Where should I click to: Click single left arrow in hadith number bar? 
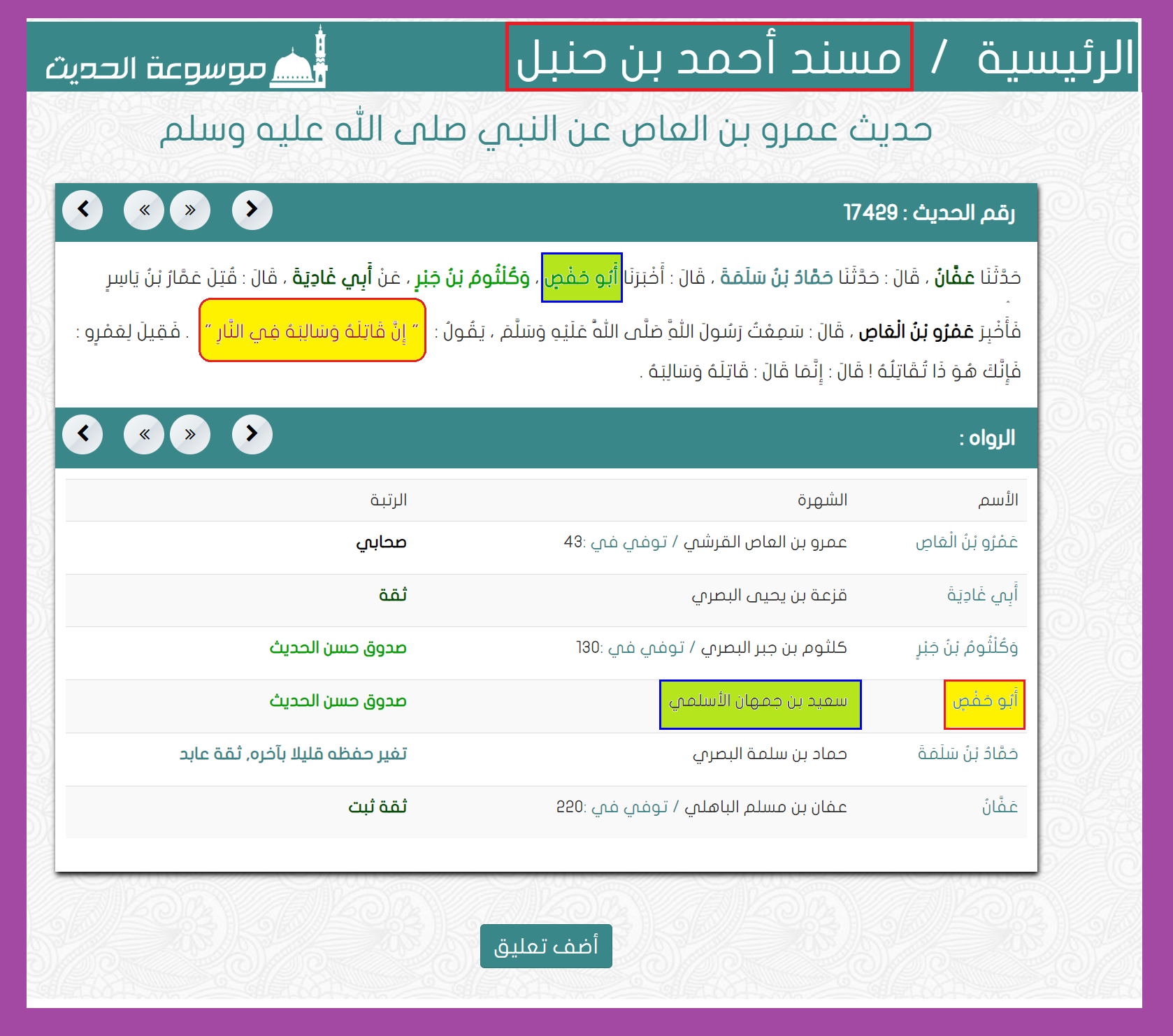pos(82,210)
